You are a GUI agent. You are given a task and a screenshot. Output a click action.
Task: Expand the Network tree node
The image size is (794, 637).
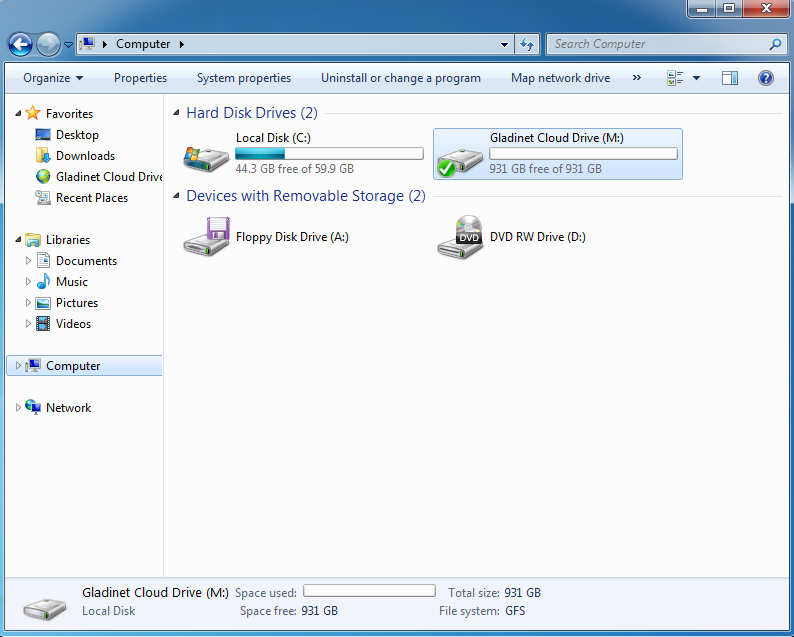coord(18,408)
